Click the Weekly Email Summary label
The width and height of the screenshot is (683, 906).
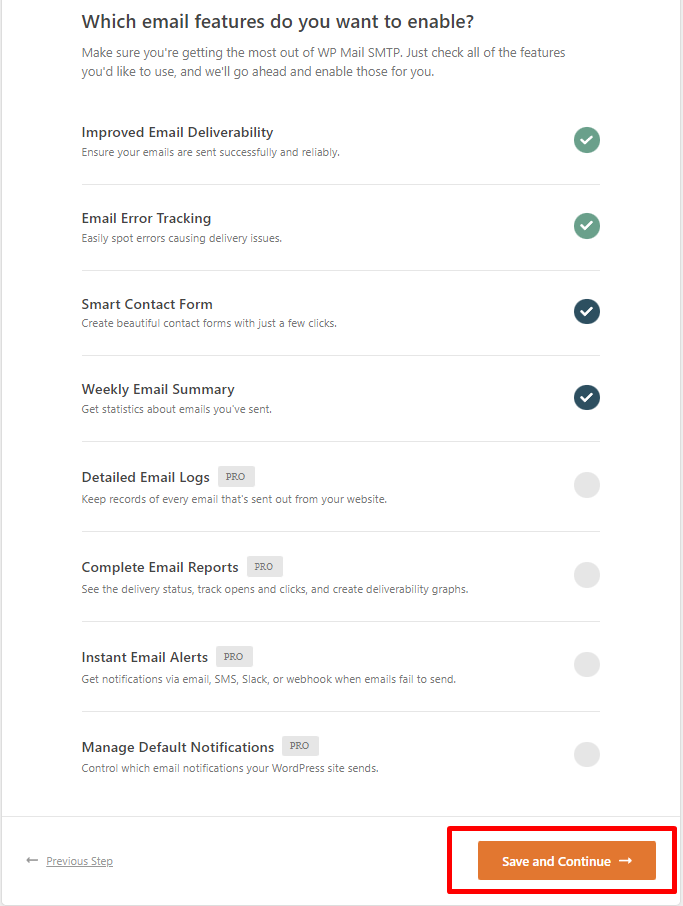tap(158, 389)
